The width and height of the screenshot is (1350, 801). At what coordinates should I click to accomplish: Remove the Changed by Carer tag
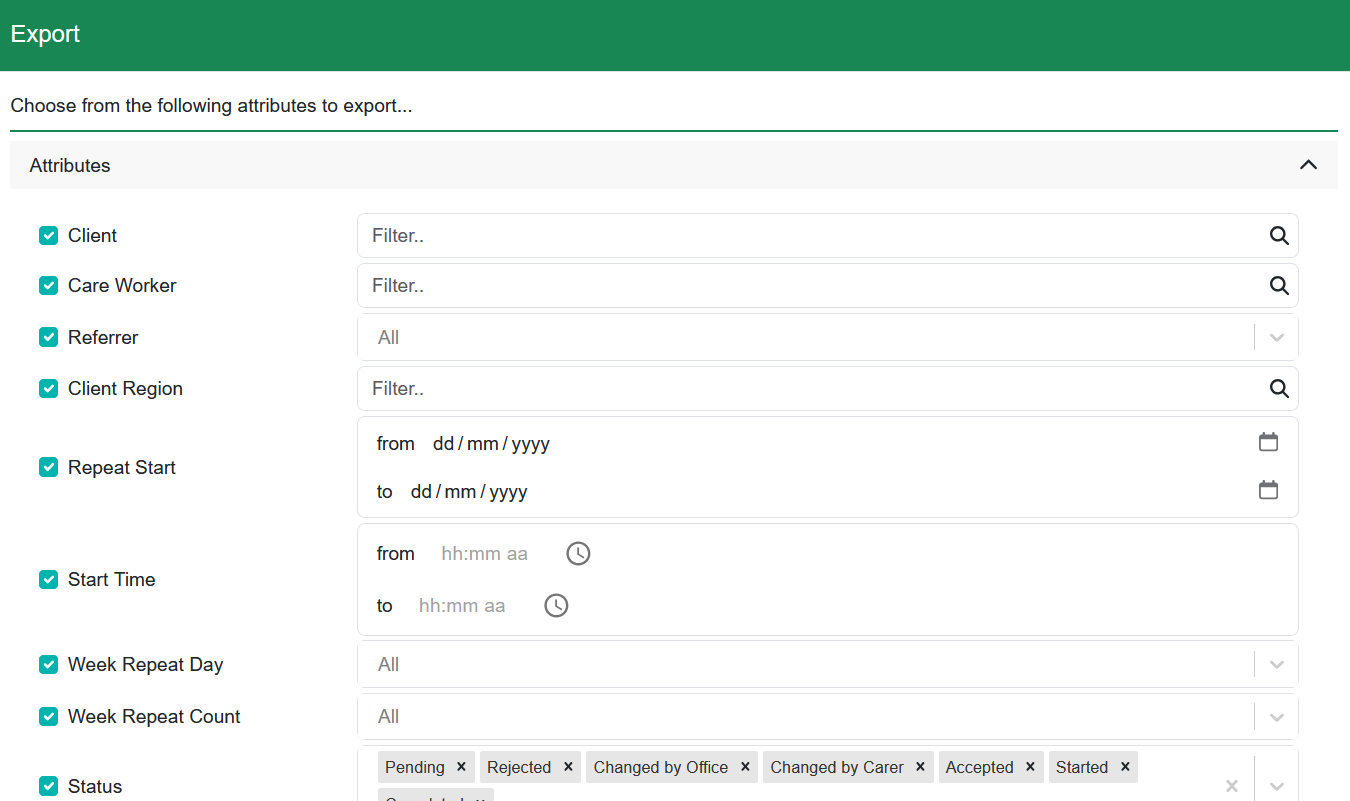[x=920, y=767]
